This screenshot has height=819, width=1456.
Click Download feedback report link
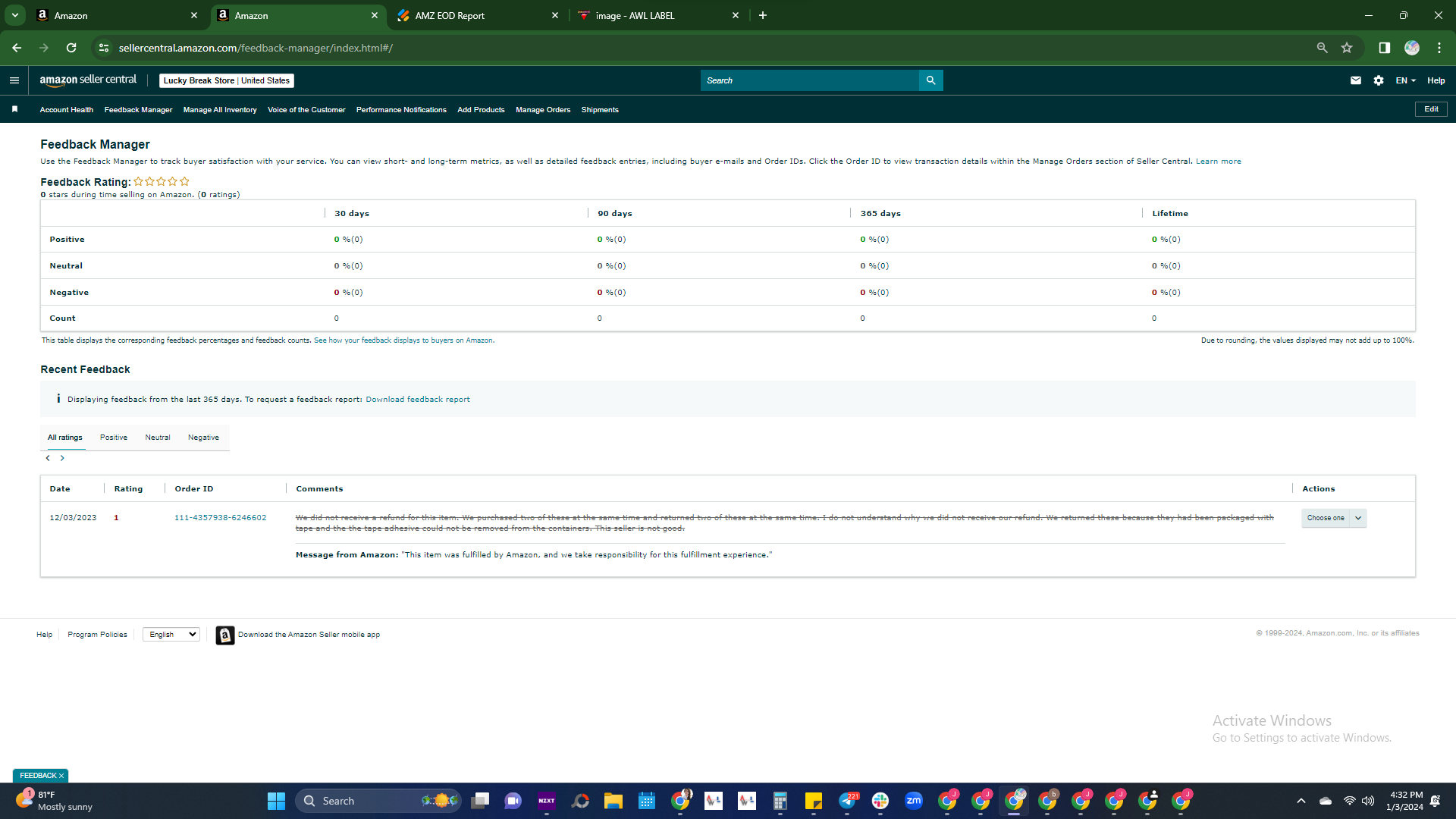418,400
